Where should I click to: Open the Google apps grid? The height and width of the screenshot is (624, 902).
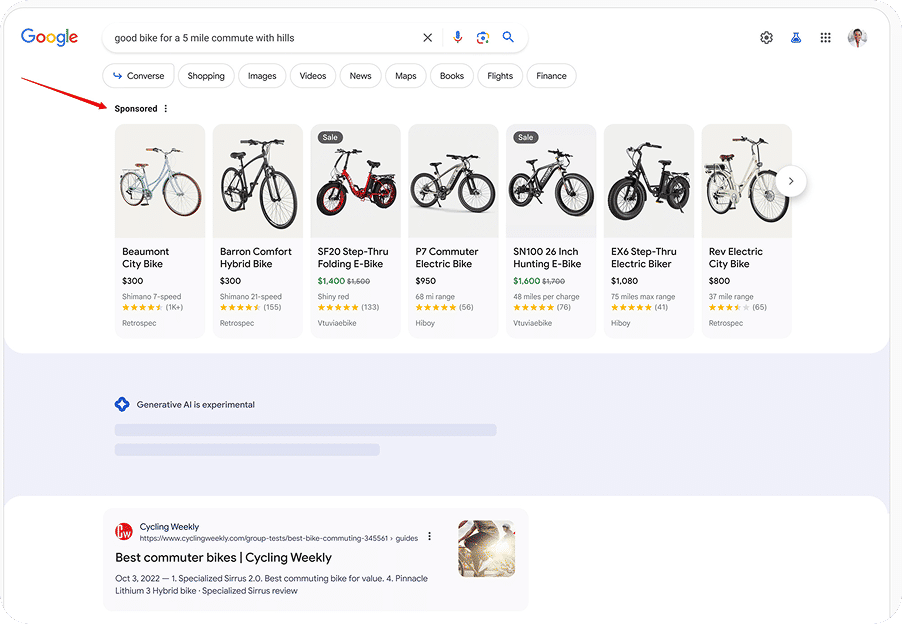pyautogui.click(x=825, y=38)
